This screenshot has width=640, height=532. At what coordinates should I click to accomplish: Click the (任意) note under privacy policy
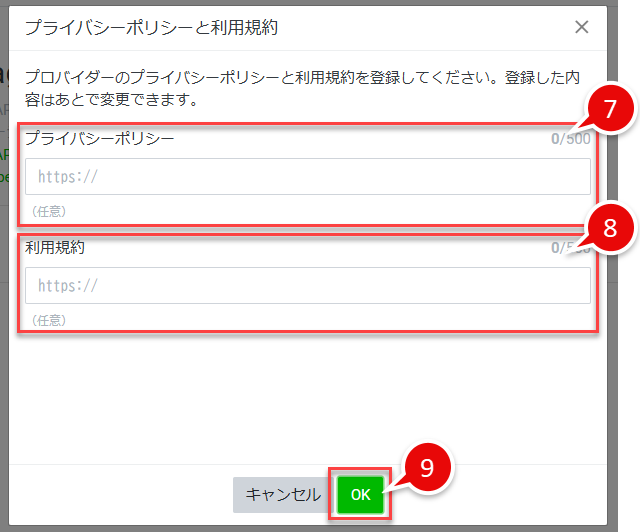pos(49,211)
